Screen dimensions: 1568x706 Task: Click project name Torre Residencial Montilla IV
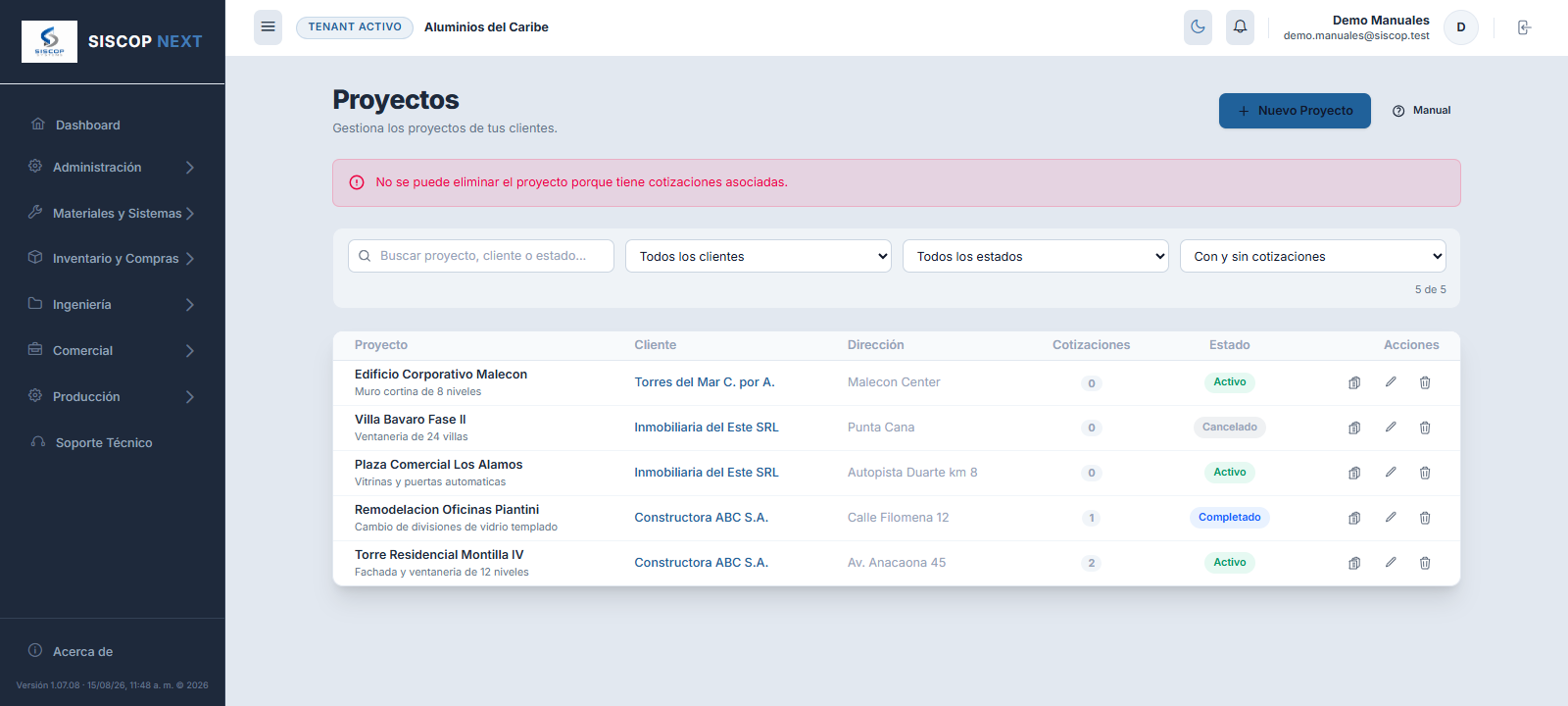[x=439, y=555]
